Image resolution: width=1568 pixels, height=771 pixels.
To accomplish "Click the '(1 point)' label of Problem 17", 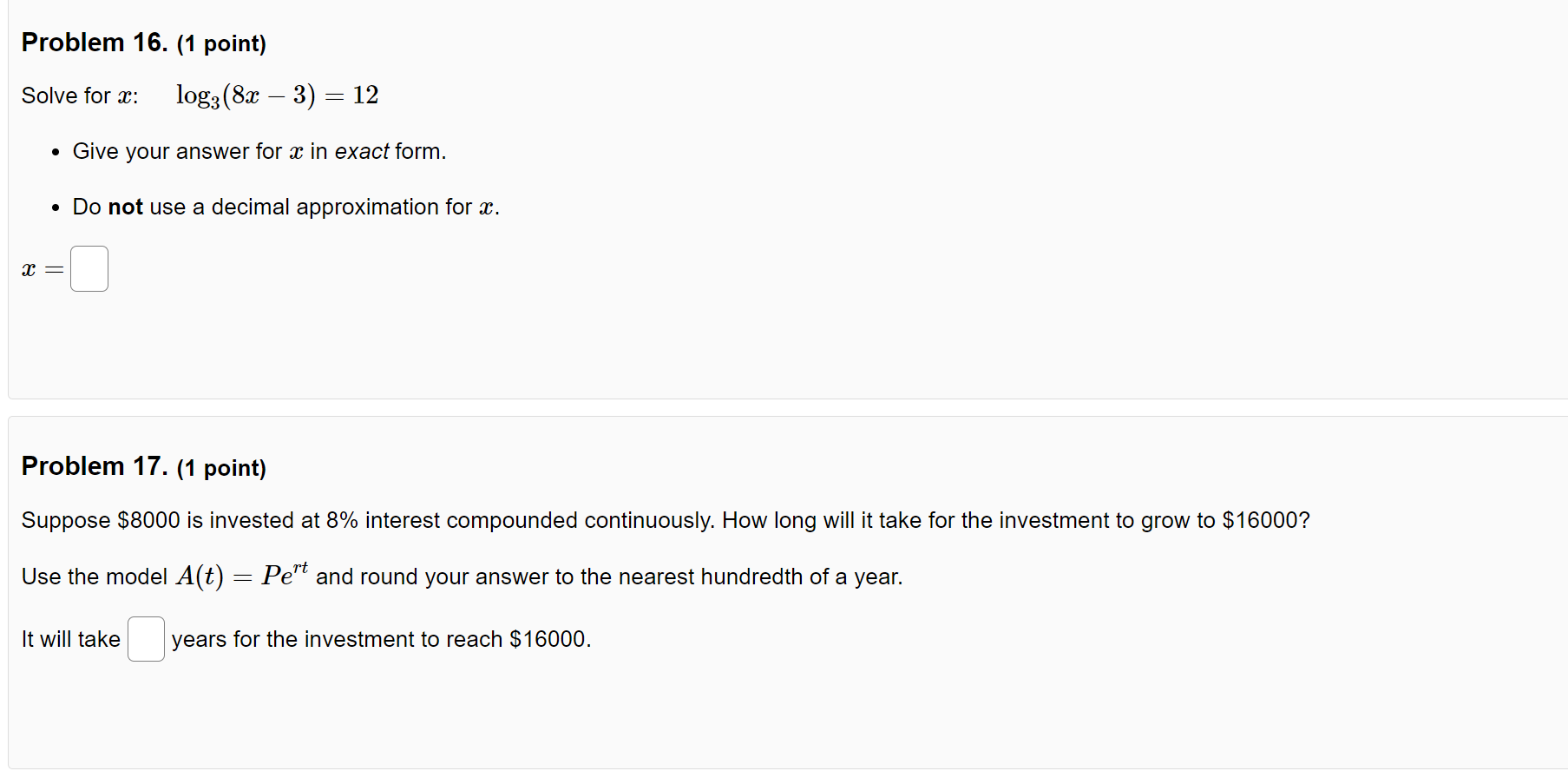I will (221, 468).
